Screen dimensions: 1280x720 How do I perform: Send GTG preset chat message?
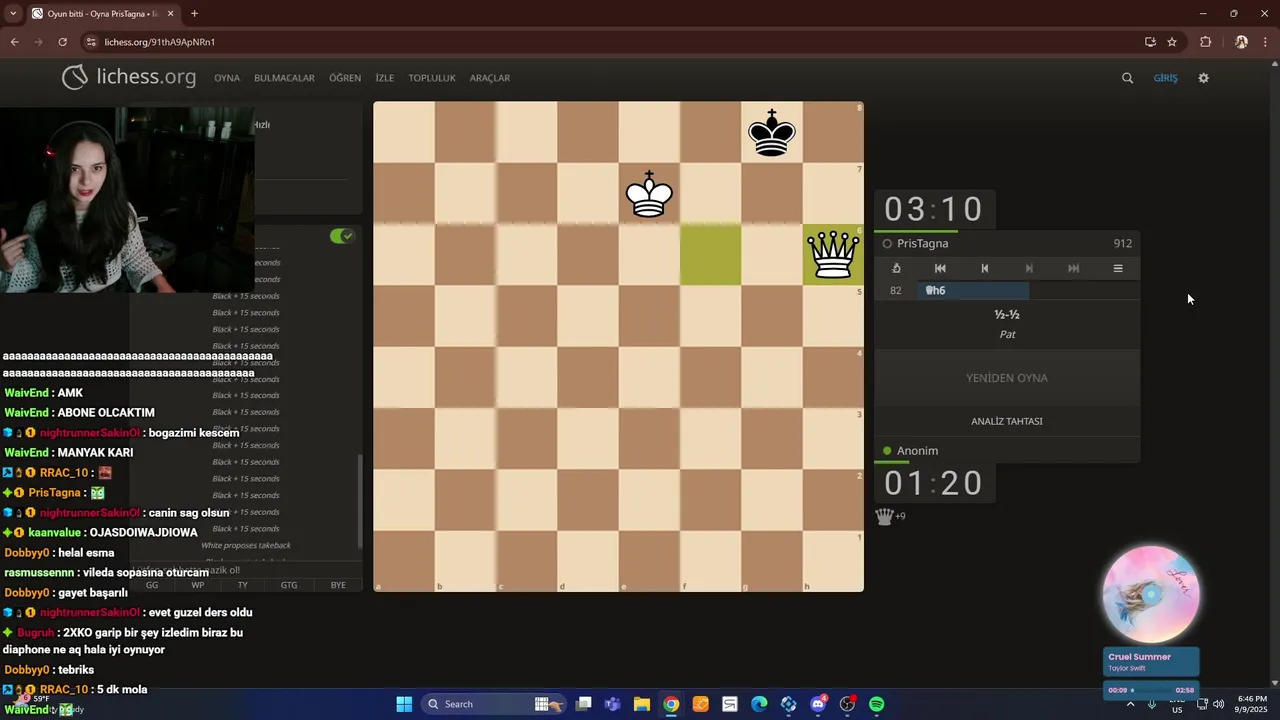[x=289, y=585]
